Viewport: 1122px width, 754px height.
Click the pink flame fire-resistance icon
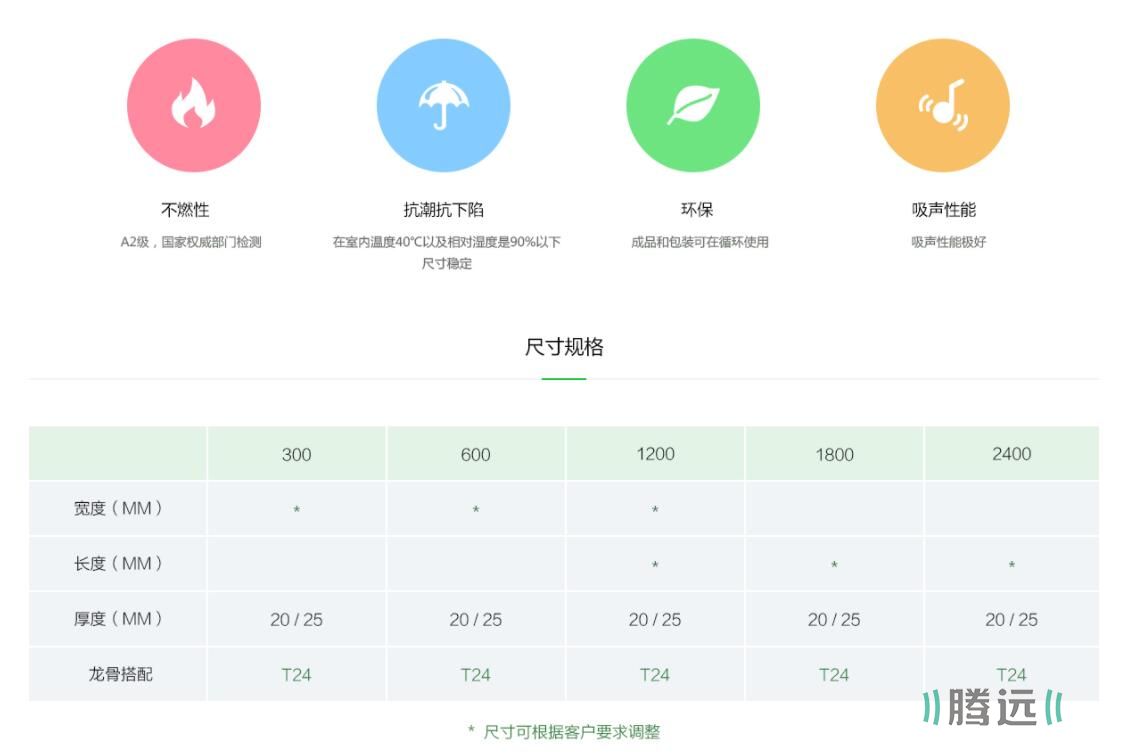coord(193,105)
